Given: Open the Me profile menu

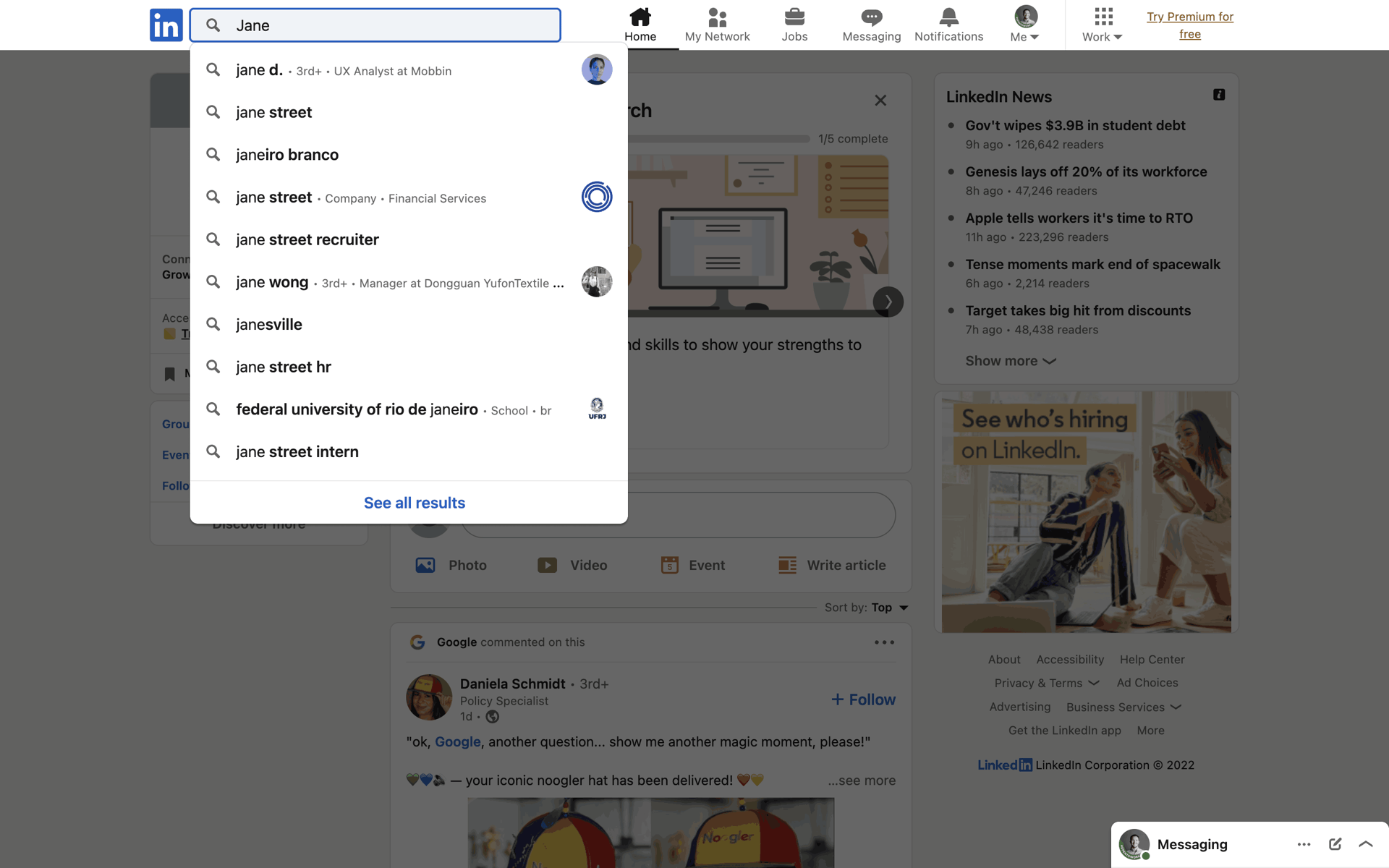Looking at the screenshot, I should (x=1025, y=25).
